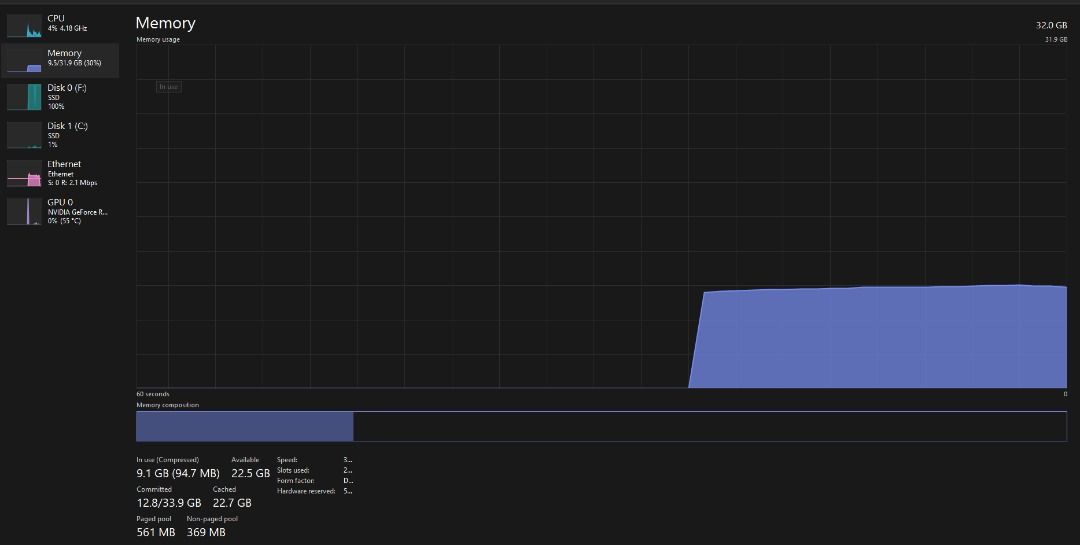1080x545 pixels.
Task: Click the 'In use' graph tooltip label
Action: [x=168, y=87]
